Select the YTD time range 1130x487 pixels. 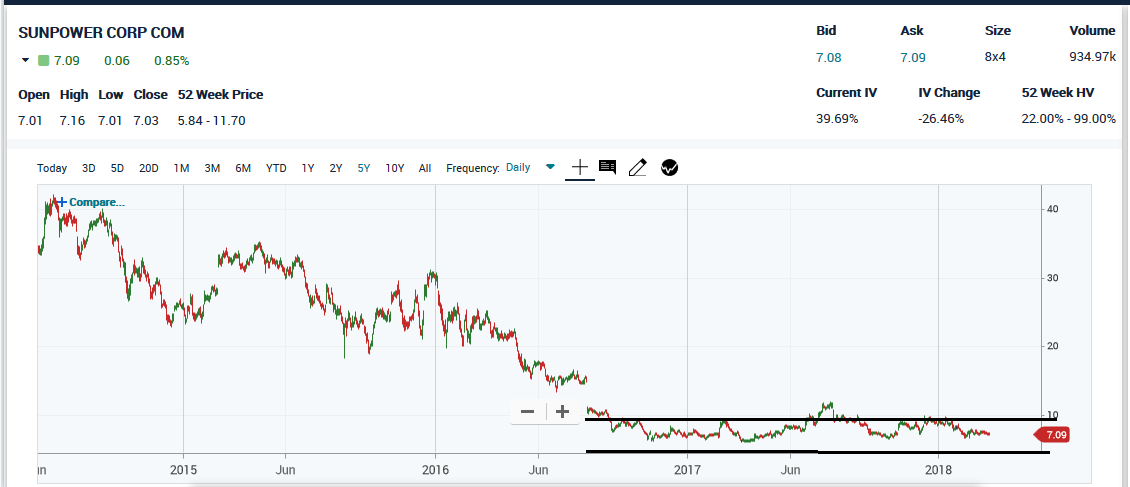click(x=276, y=168)
